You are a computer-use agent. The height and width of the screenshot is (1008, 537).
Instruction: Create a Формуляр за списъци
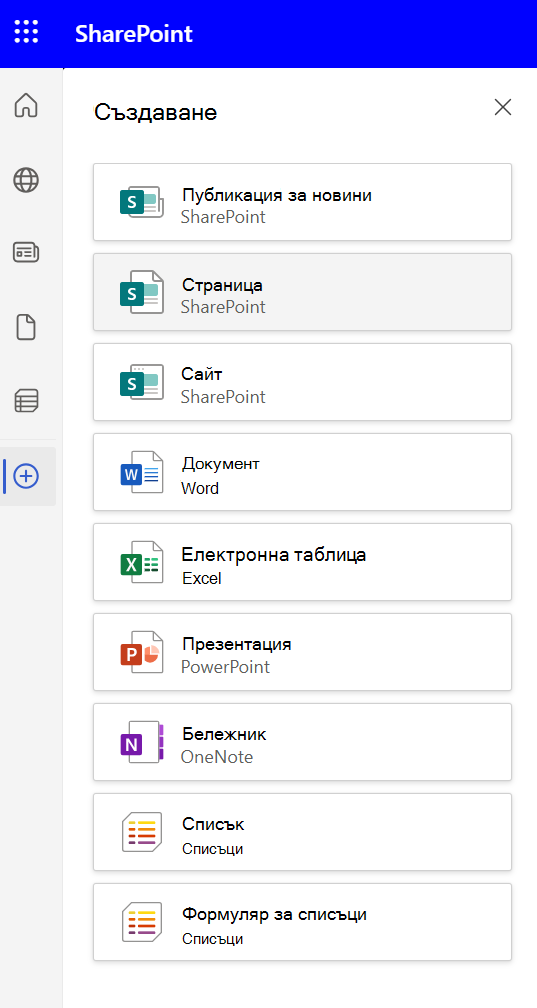click(302, 922)
